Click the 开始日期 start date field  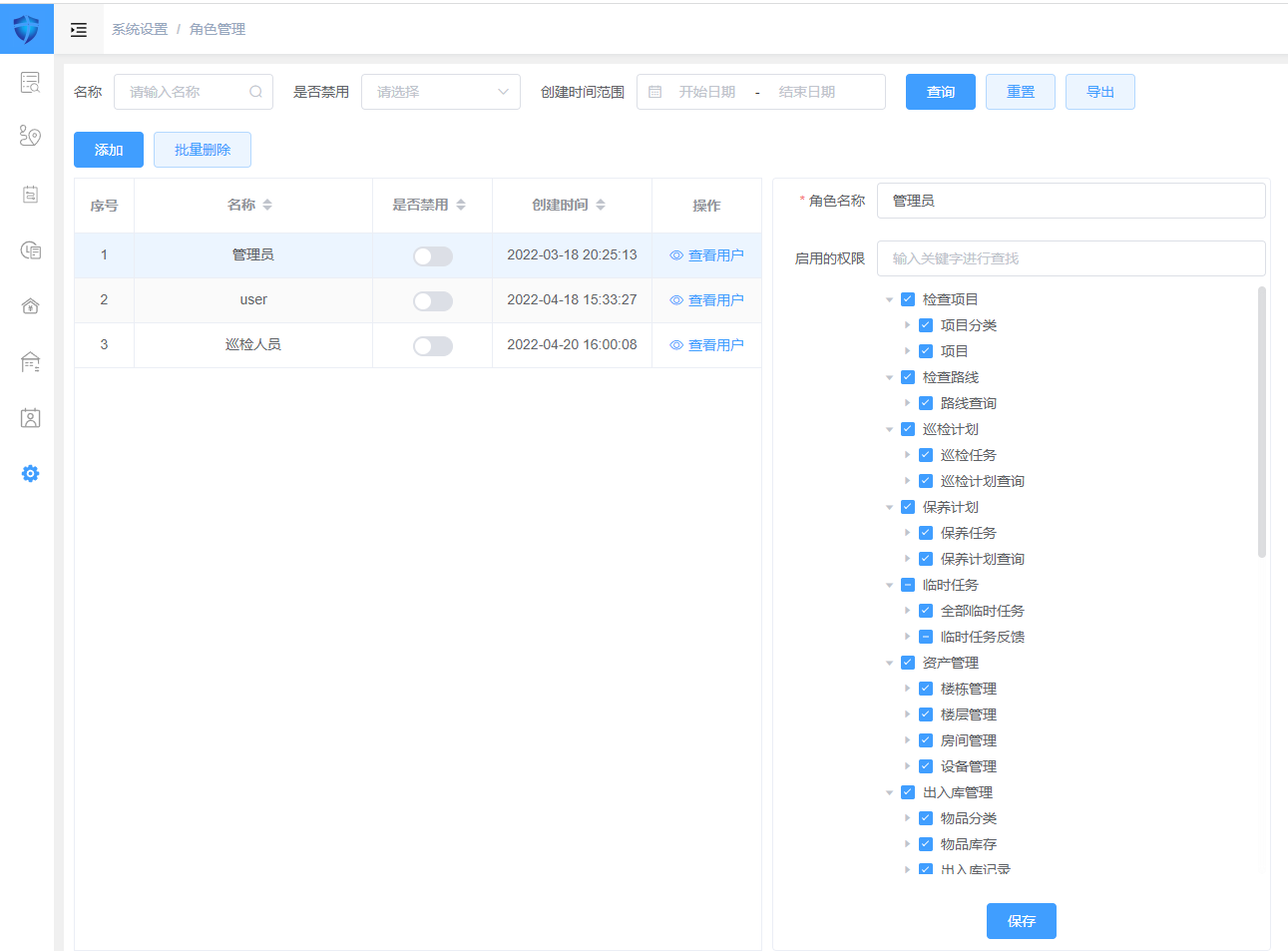(707, 92)
